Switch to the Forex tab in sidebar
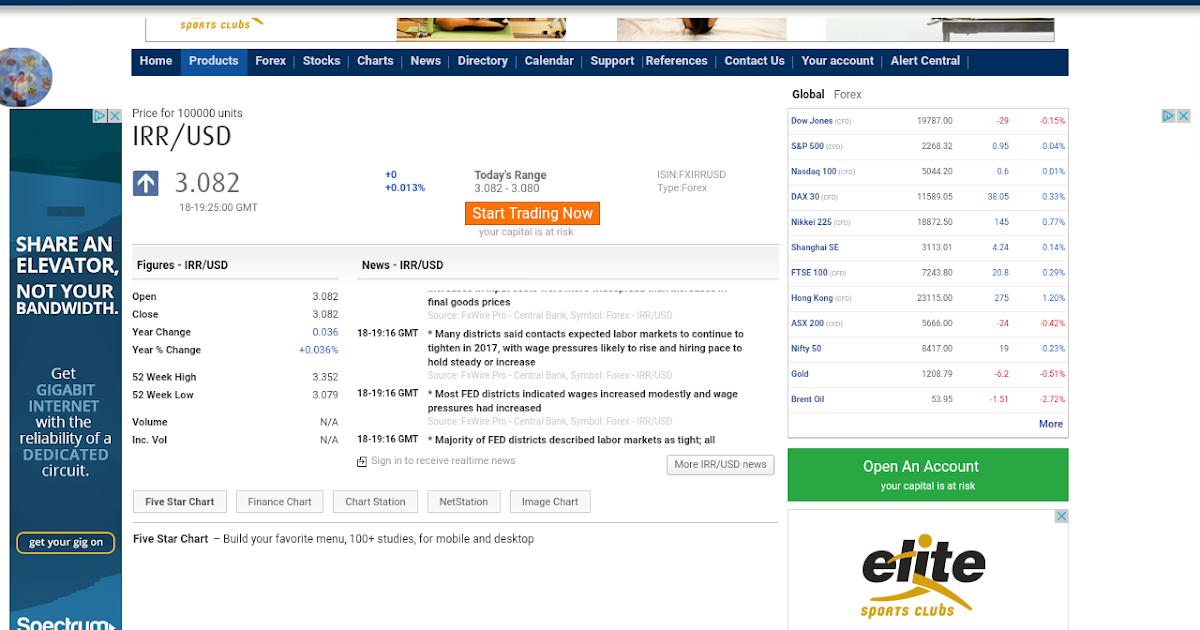Viewport: 1200px width, 630px height. (x=848, y=95)
